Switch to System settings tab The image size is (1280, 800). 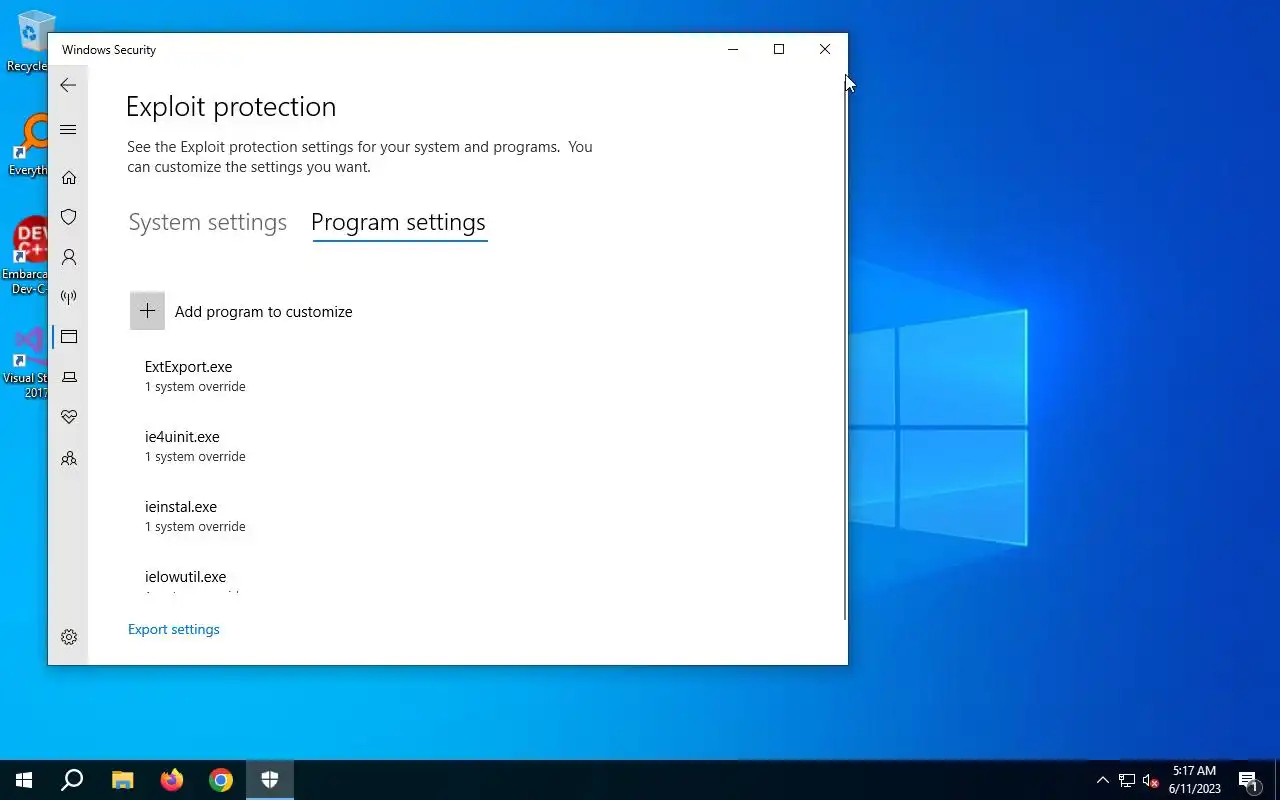point(207,222)
